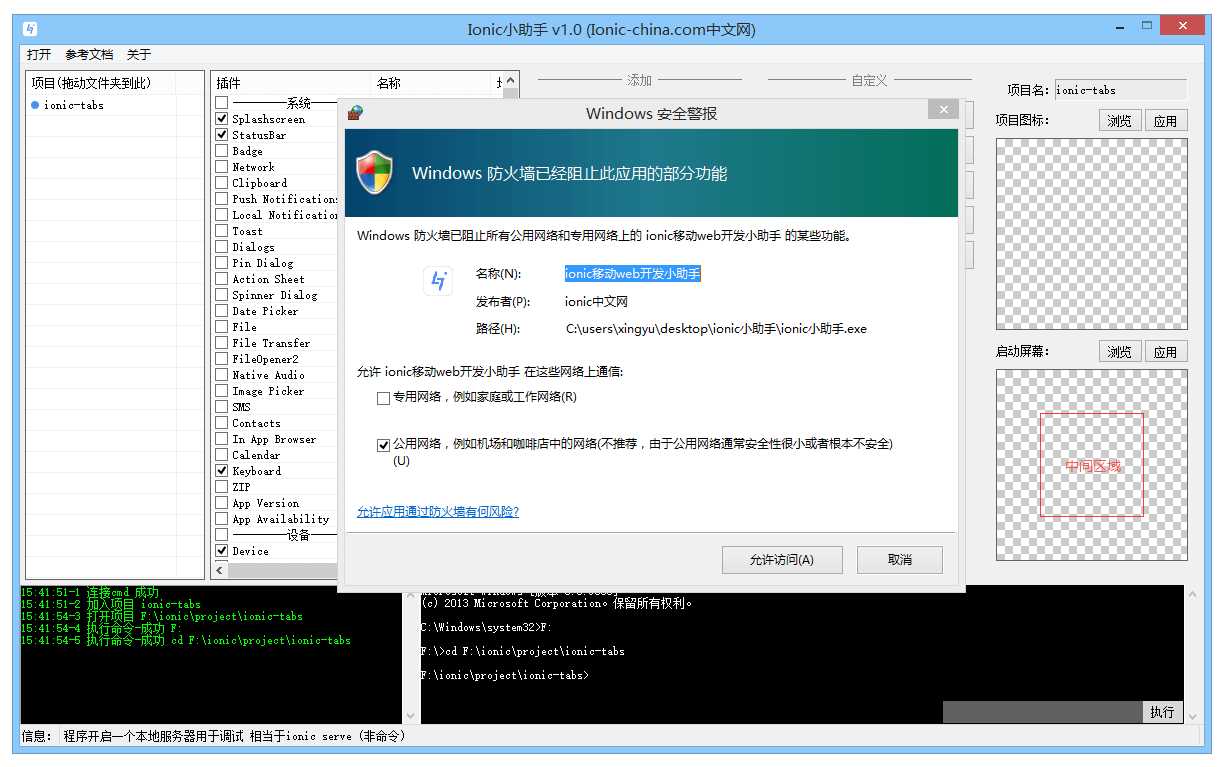Select Date Picker plugin row
Image resolution: width=1229 pixels, height=767 pixels.
point(265,311)
